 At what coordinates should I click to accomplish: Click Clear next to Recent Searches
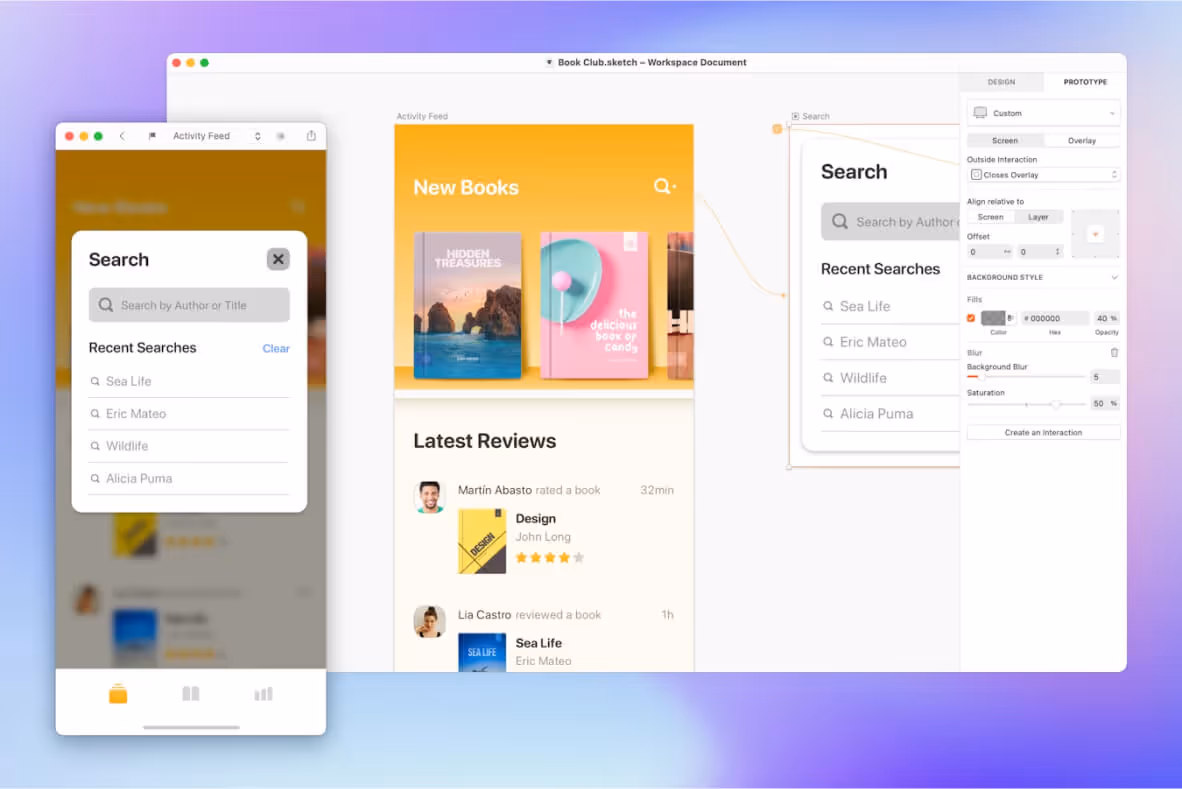pyautogui.click(x=275, y=348)
